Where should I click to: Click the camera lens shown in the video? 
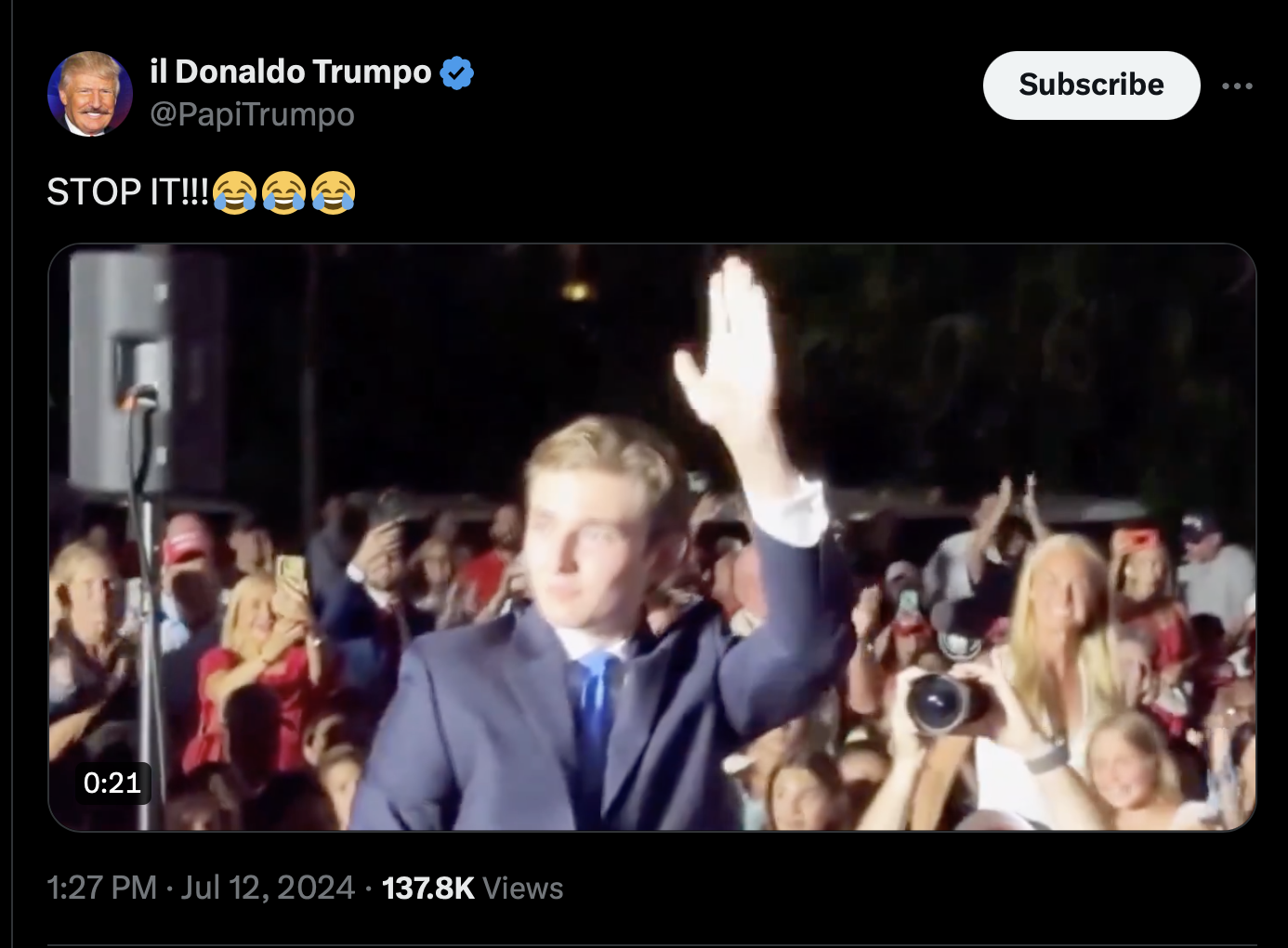[x=940, y=703]
